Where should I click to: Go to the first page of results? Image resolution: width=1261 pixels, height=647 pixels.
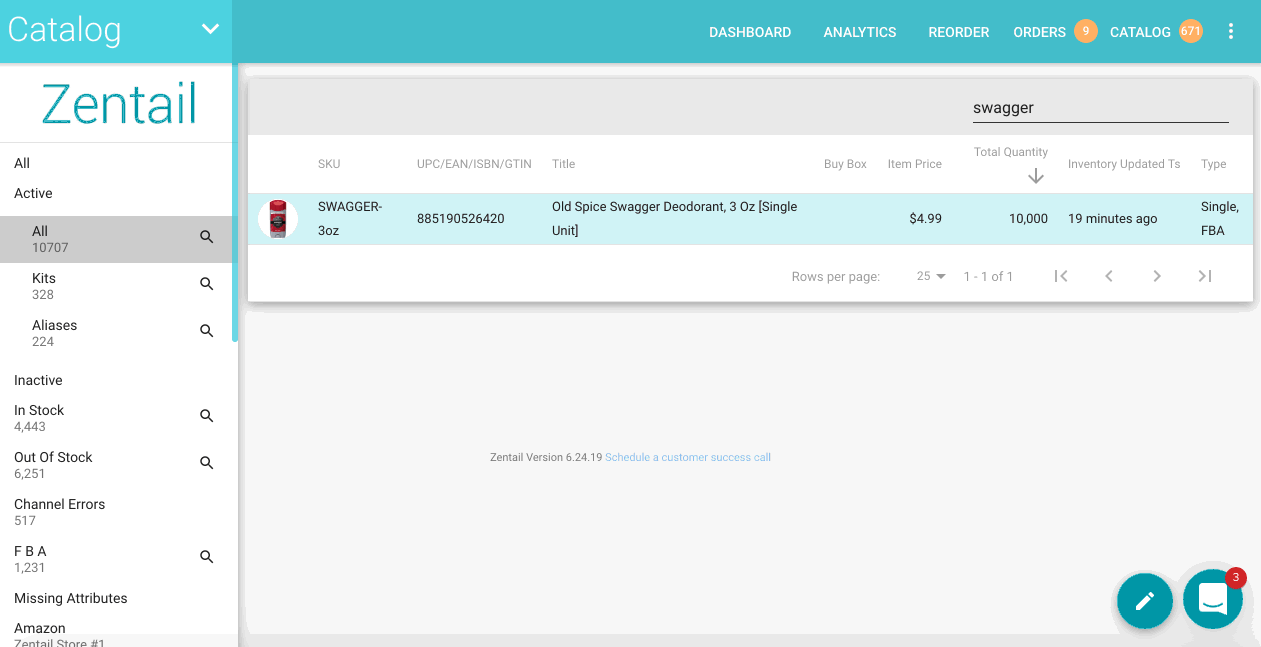click(x=1061, y=276)
